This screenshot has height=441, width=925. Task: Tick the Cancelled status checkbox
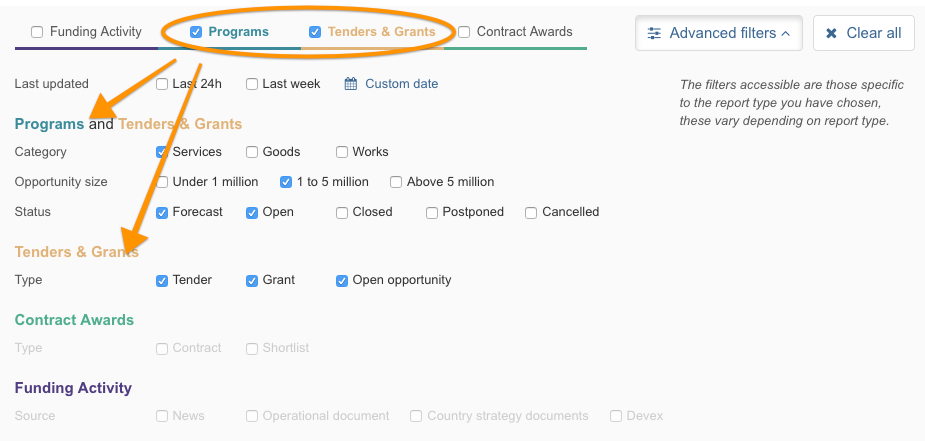coord(531,212)
